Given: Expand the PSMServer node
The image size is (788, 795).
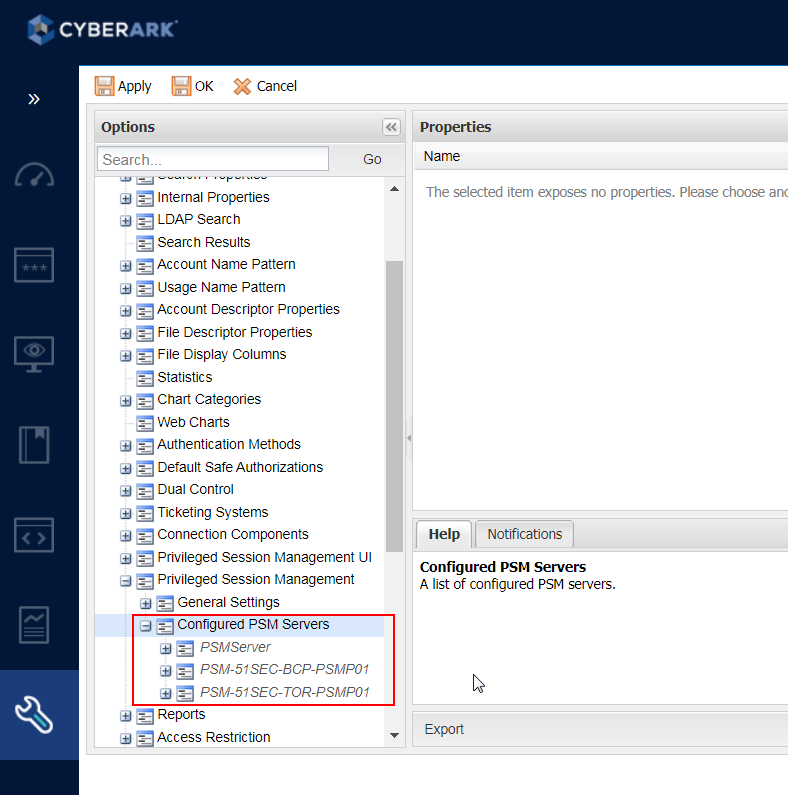Looking at the screenshot, I should (165, 648).
